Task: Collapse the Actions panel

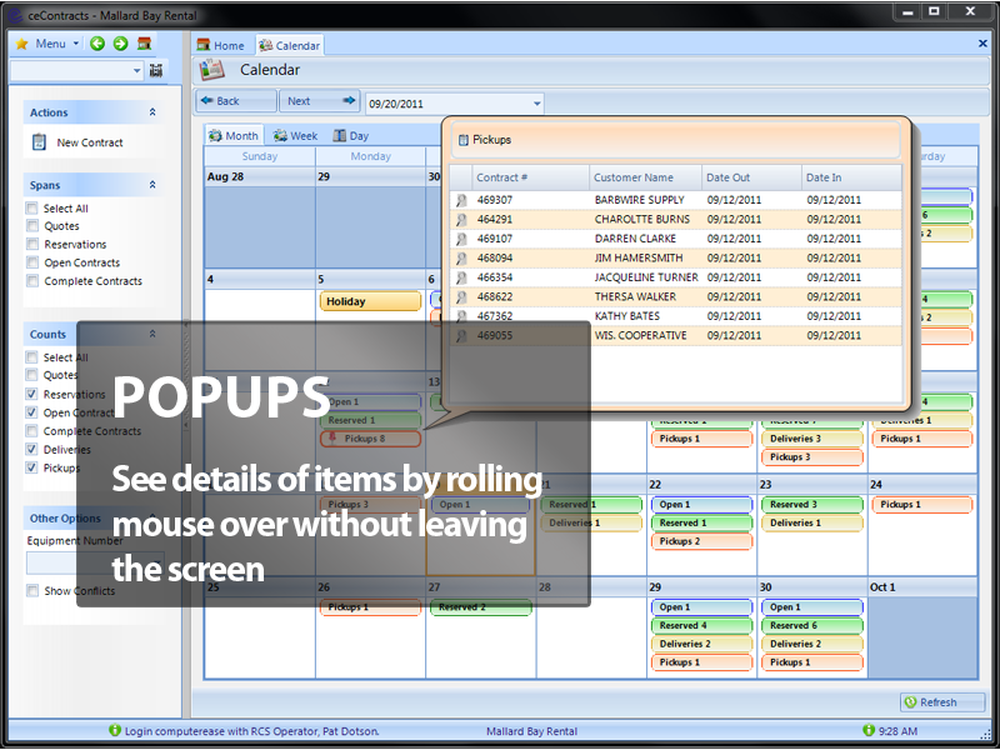Action: 153,113
